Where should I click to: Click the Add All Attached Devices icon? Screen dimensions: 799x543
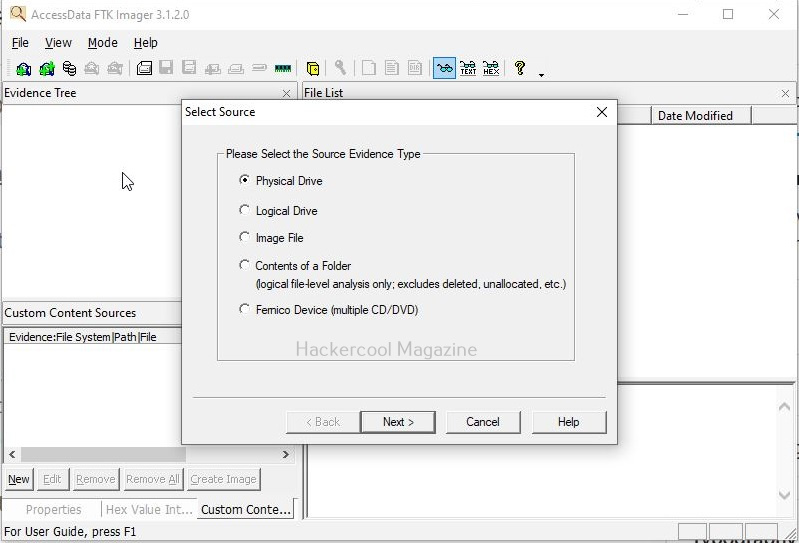pos(46,69)
